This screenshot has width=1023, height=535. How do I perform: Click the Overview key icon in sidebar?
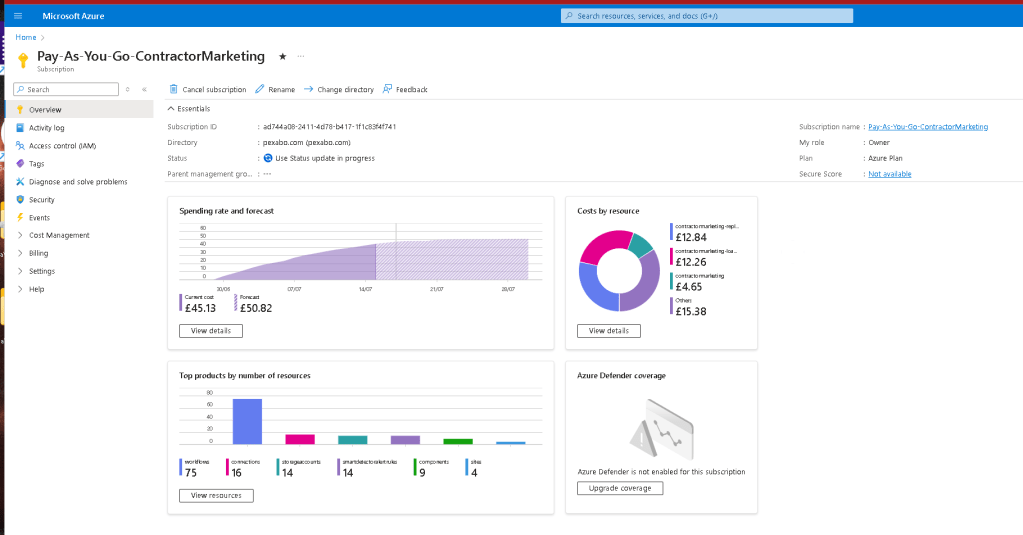point(20,110)
